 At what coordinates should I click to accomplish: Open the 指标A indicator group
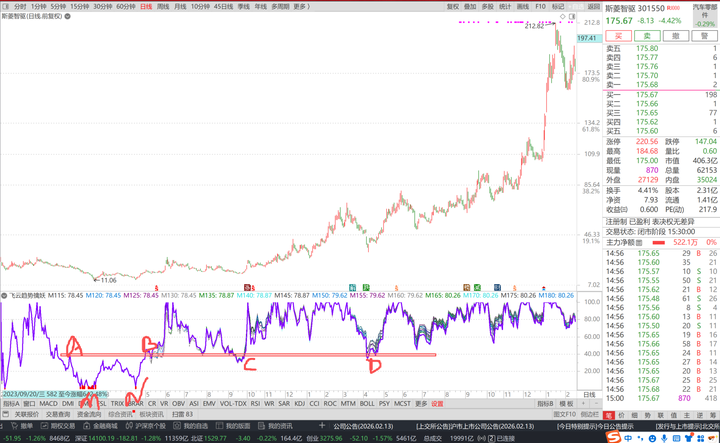click(11, 404)
